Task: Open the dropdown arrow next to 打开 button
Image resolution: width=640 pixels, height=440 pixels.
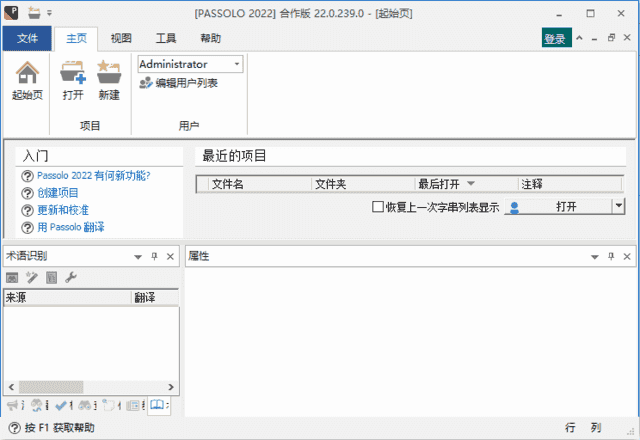Action: click(x=618, y=206)
